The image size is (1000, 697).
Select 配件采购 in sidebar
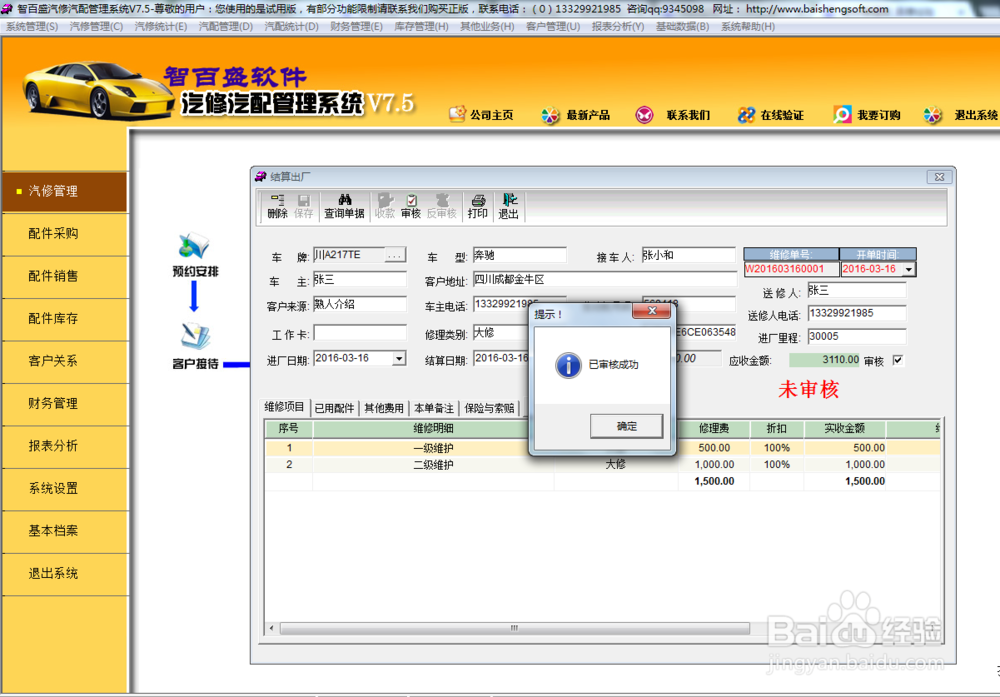pyautogui.click(x=64, y=234)
